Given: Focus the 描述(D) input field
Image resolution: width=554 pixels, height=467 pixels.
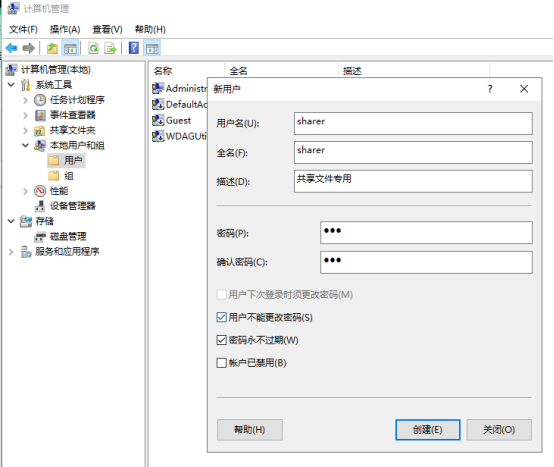Looking at the screenshot, I should point(413,181).
